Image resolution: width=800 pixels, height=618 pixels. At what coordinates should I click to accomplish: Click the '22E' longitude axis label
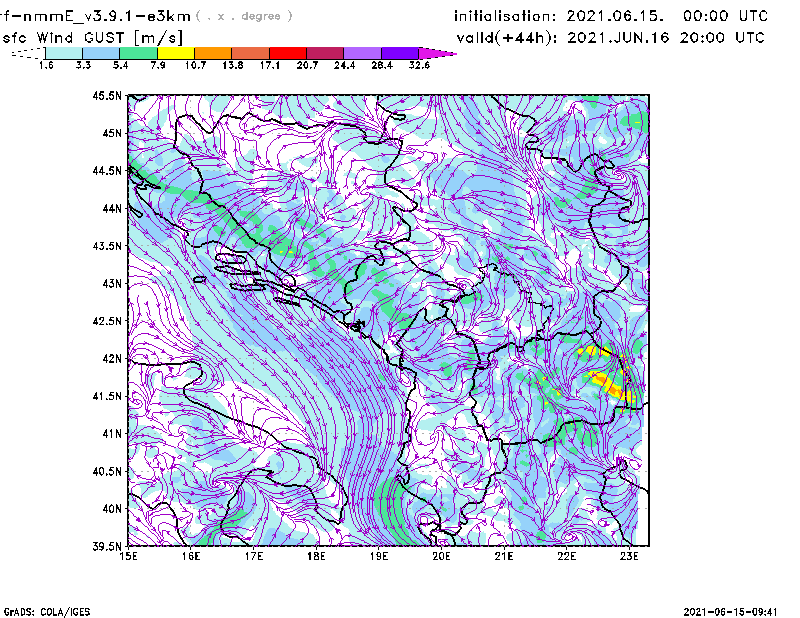[x=566, y=556]
